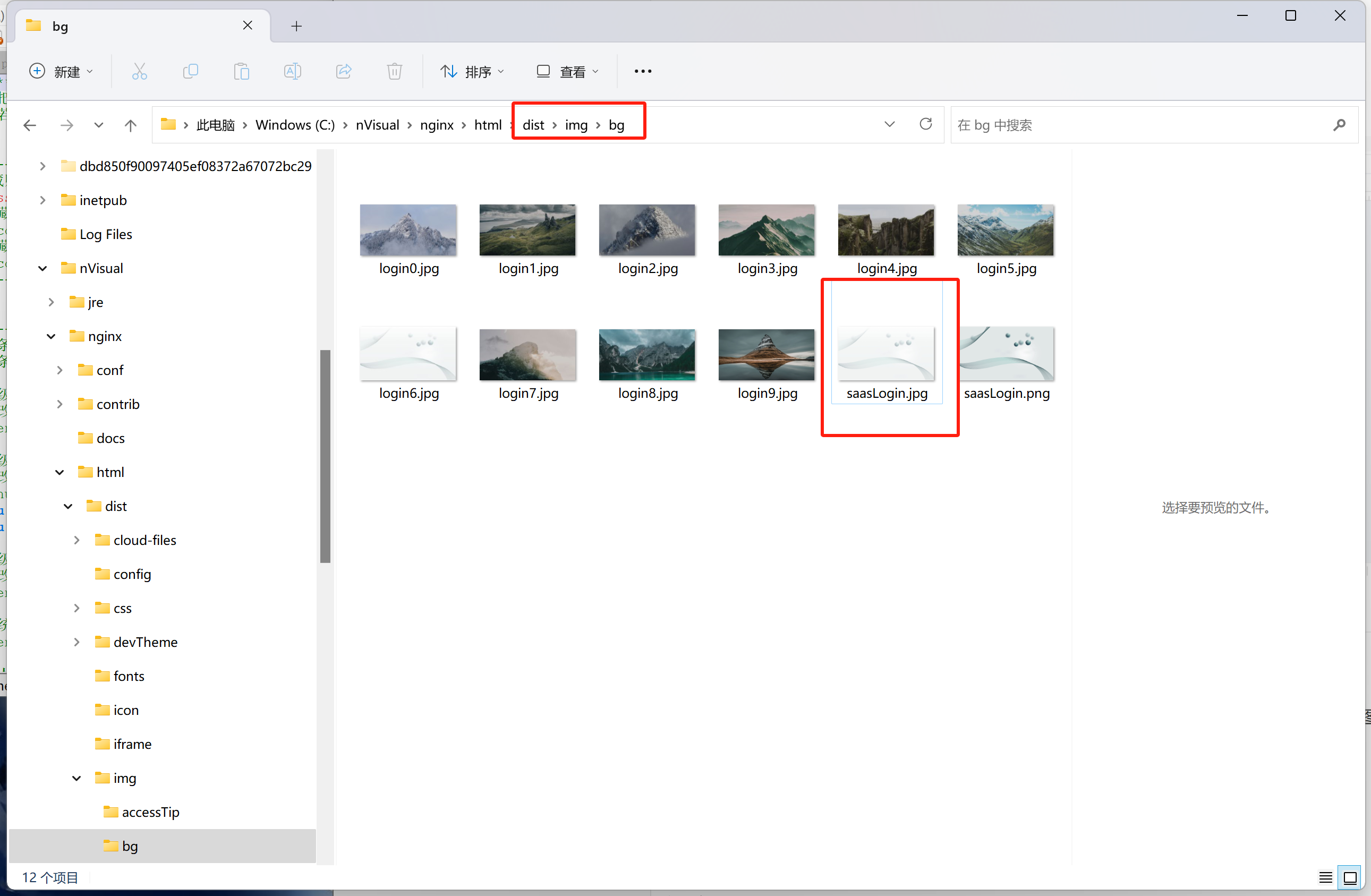Switch to details list view in status bar
The width and height of the screenshot is (1371, 896).
pyautogui.click(x=1325, y=877)
